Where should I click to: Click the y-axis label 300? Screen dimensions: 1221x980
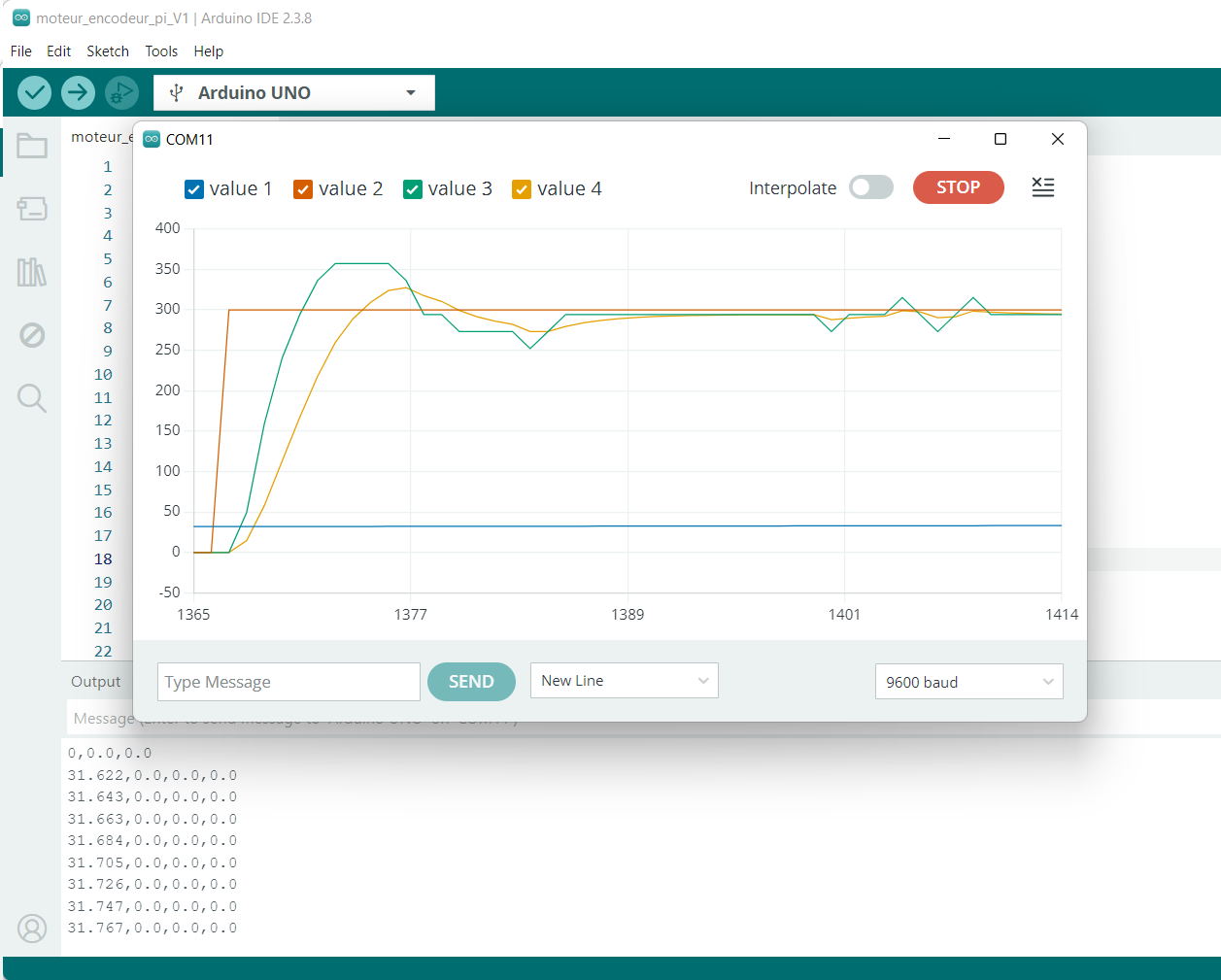coord(168,309)
